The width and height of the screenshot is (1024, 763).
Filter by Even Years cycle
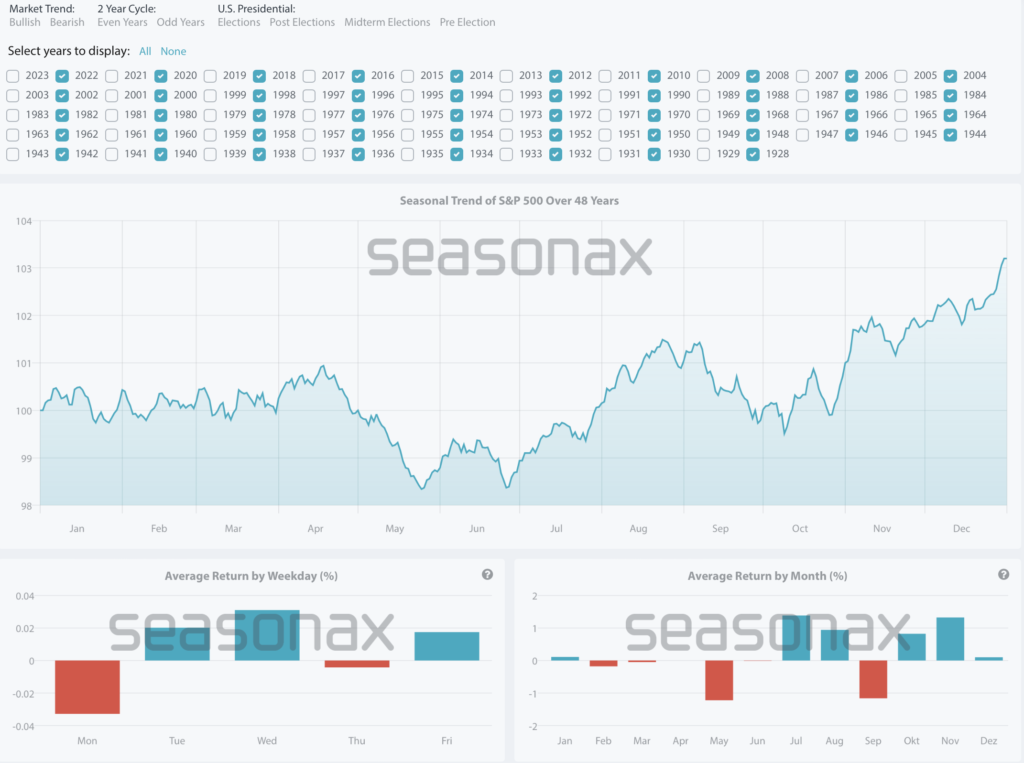click(x=122, y=22)
